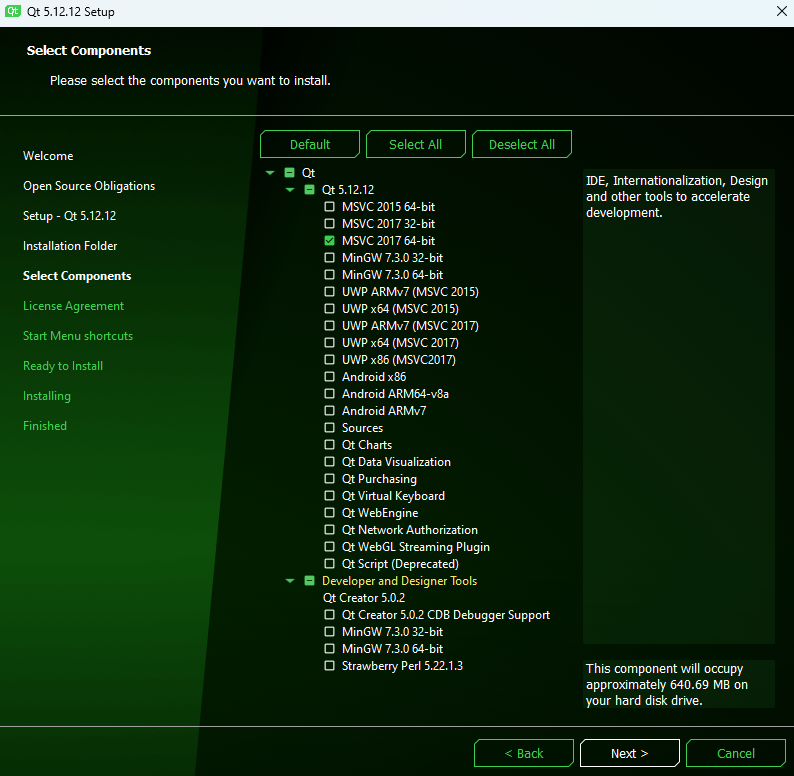
Task: Check the Android x86 checkbox
Action: [x=329, y=377]
